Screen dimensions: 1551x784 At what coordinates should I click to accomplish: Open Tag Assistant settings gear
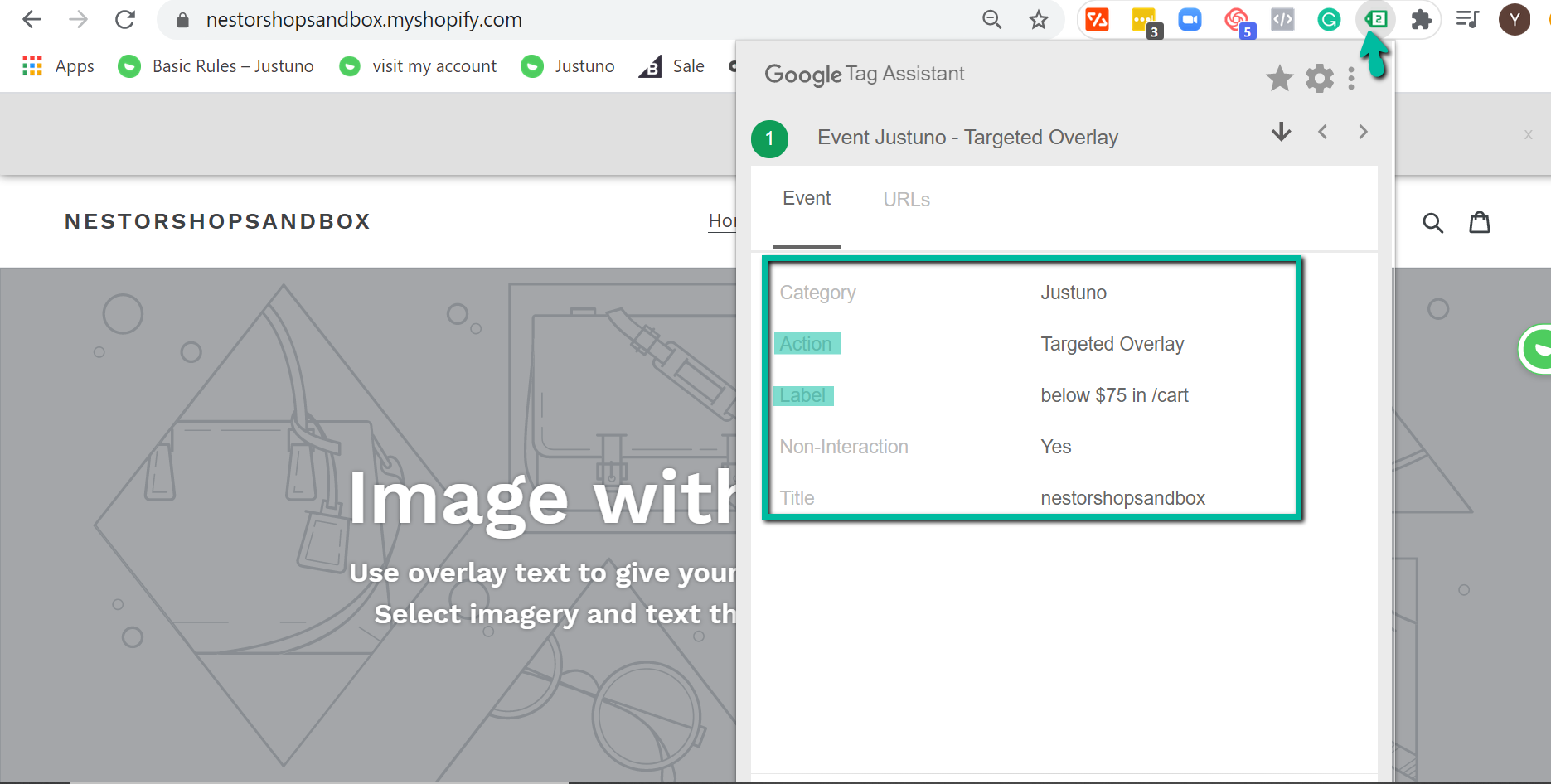(x=1319, y=79)
